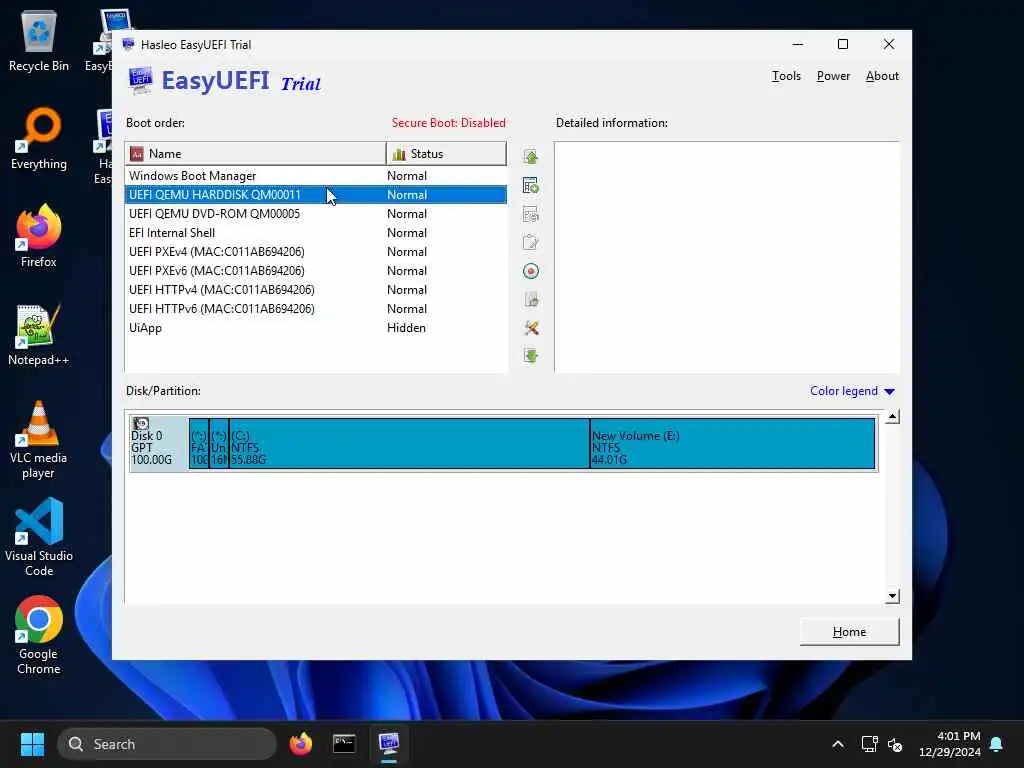This screenshot has height=768, width=1024.
Task: Open the Windows Start menu
Action: coord(32,744)
